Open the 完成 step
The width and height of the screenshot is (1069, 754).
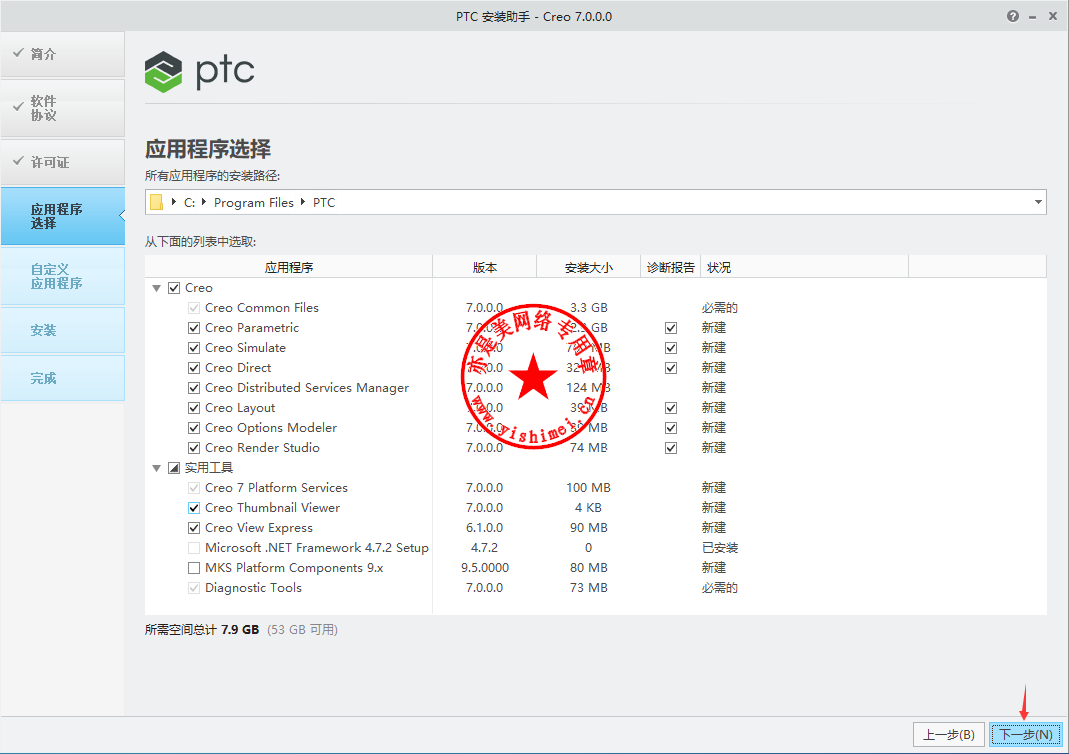(x=63, y=378)
